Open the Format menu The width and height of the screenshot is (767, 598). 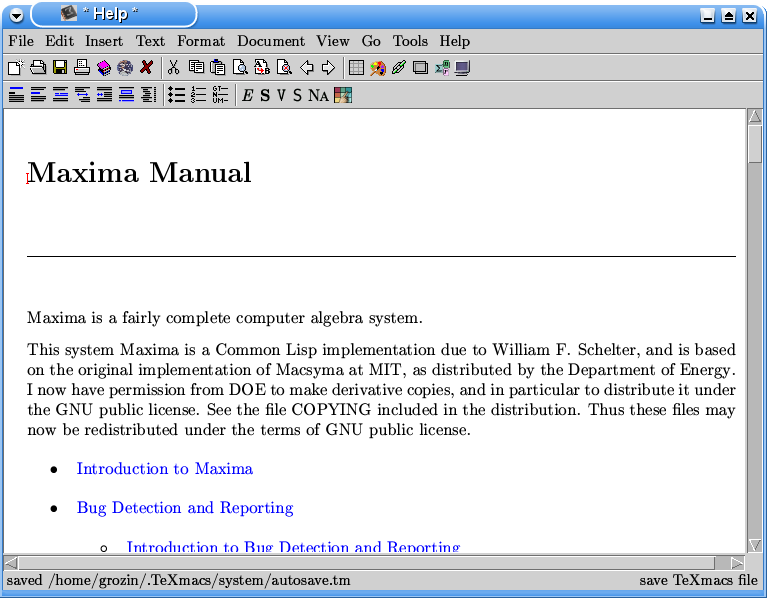pos(201,41)
